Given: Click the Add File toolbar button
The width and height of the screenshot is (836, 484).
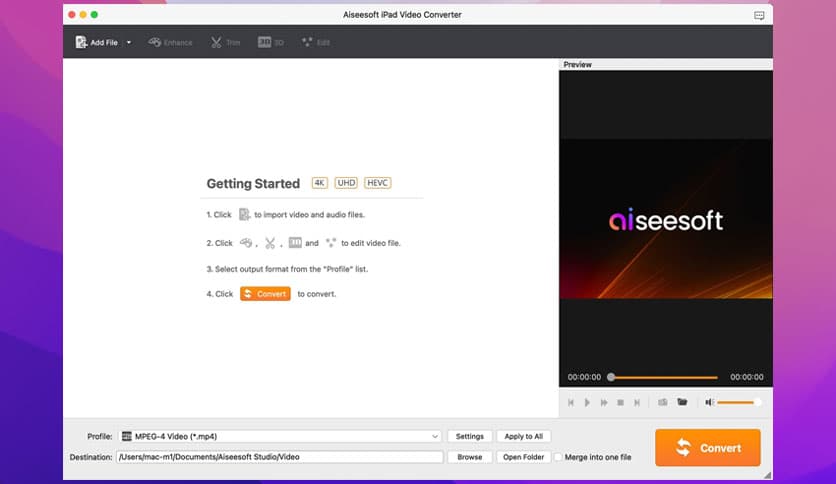Looking at the screenshot, I should tap(97, 43).
